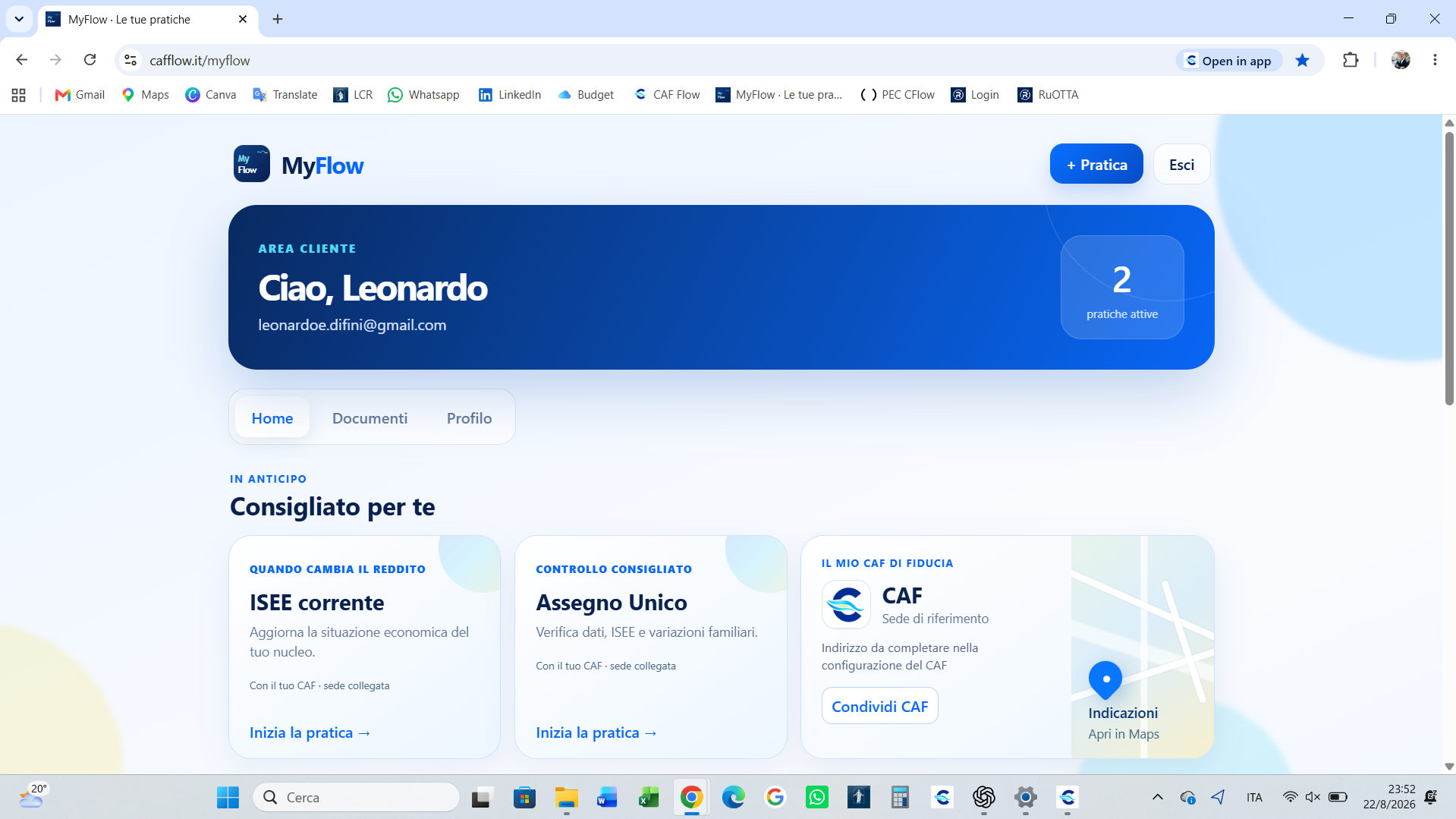The width and height of the screenshot is (1456, 819).
Task: Add a new pratica with + Pratica
Action: coord(1096,164)
